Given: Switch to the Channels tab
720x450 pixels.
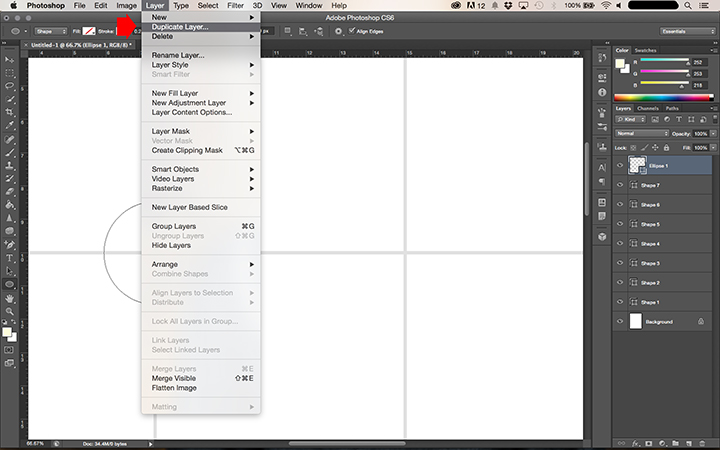Looking at the screenshot, I should point(648,108).
